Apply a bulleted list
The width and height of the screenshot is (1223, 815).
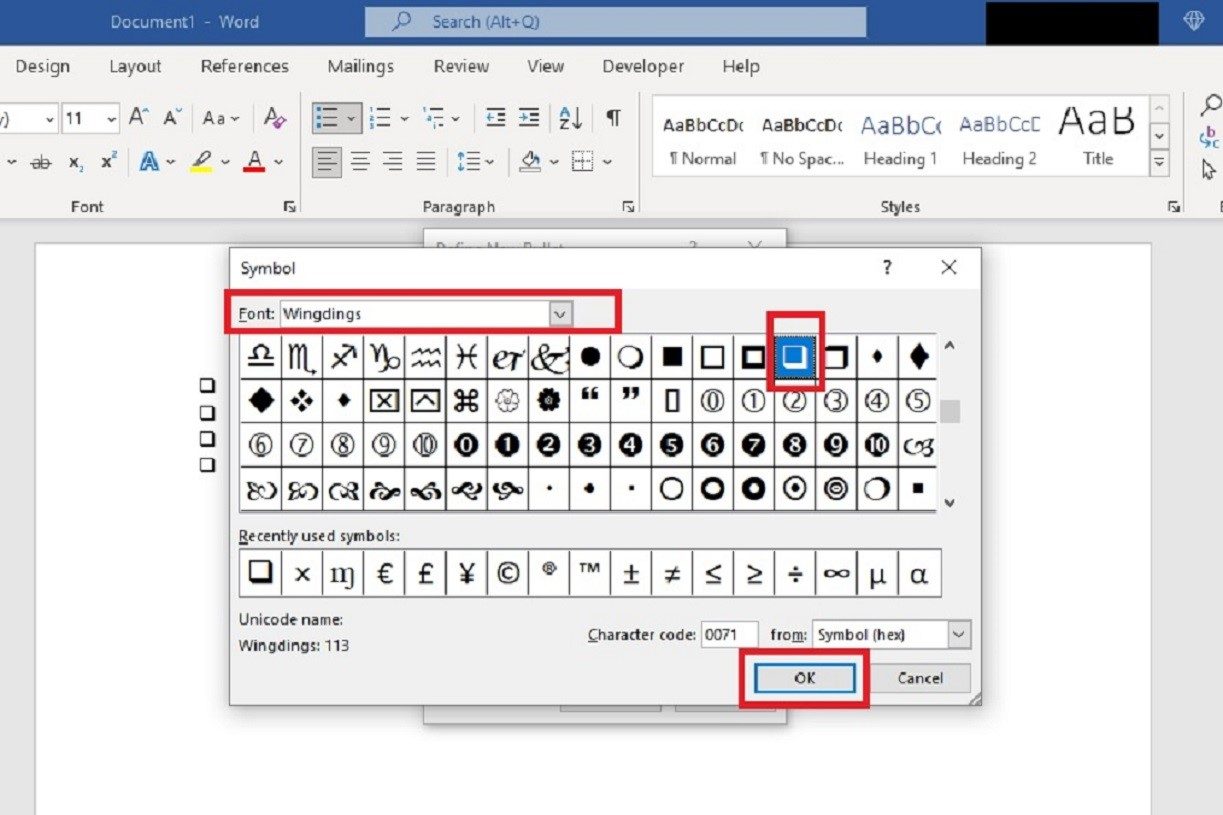(x=330, y=117)
